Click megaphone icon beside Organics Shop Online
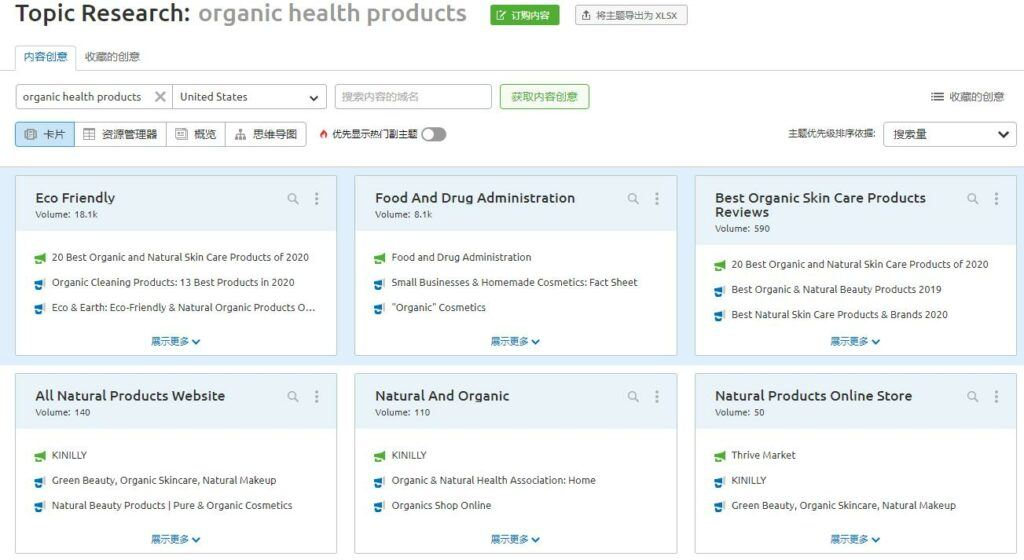This screenshot has height=560, width=1024. [x=379, y=506]
